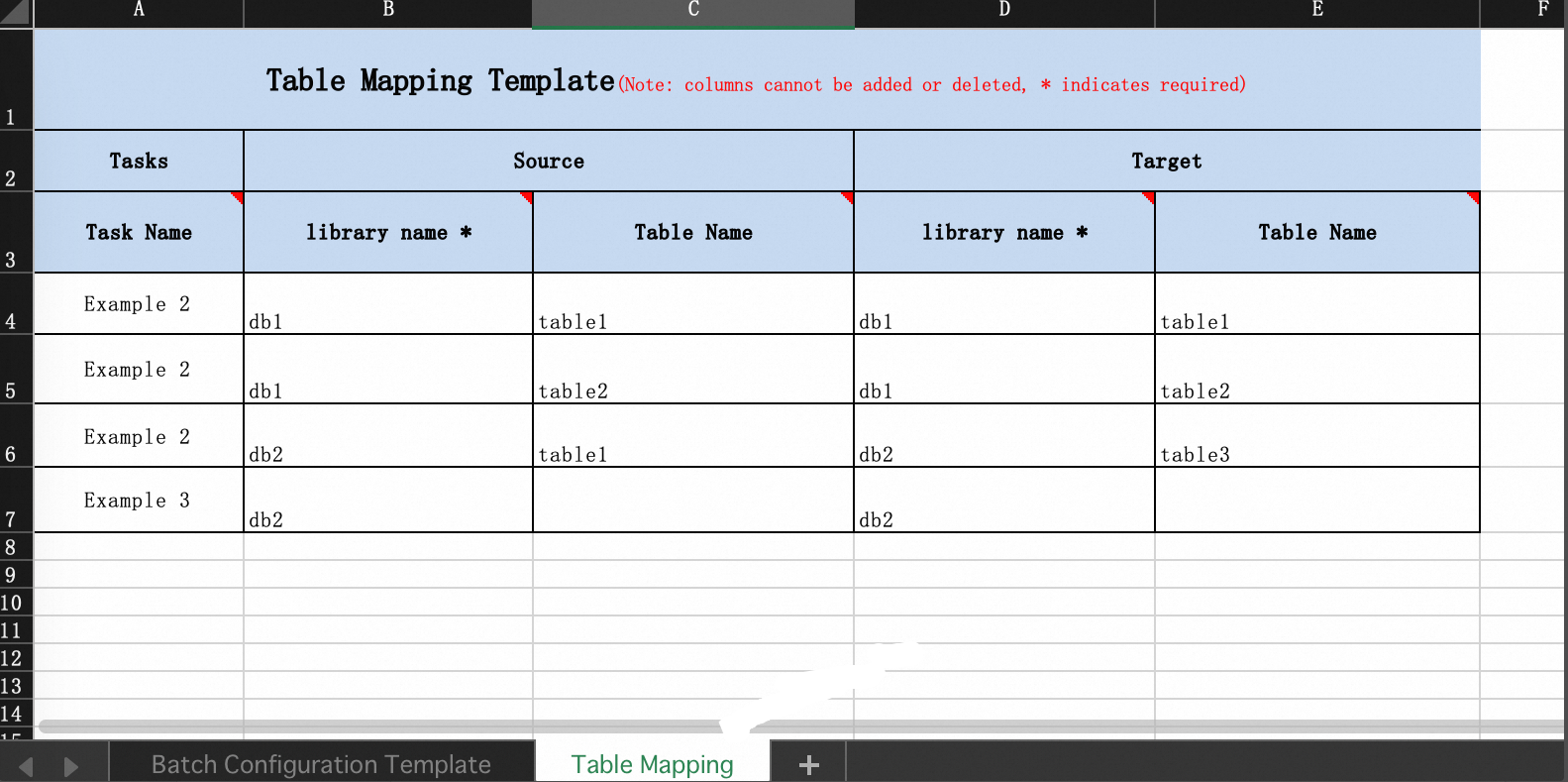Viewport: 1568px width, 782px height.
Task: Select the Source merged header cell
Action: coord(548,161)
